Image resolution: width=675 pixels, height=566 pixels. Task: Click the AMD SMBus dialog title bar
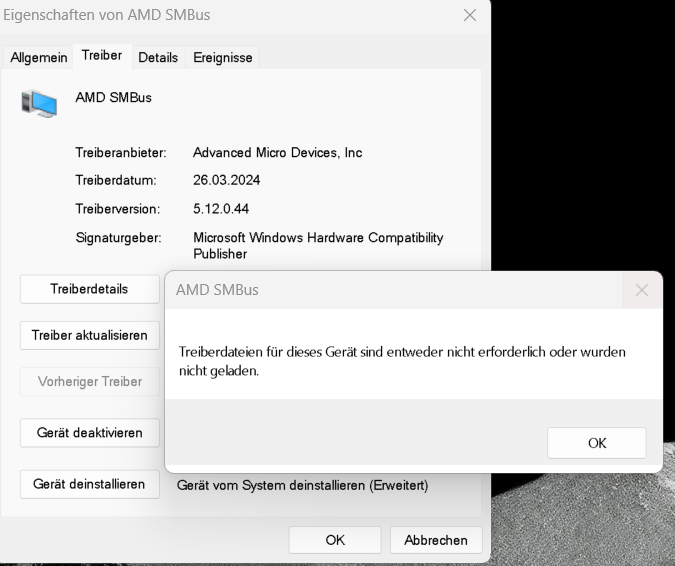click(x=393, y=290)
